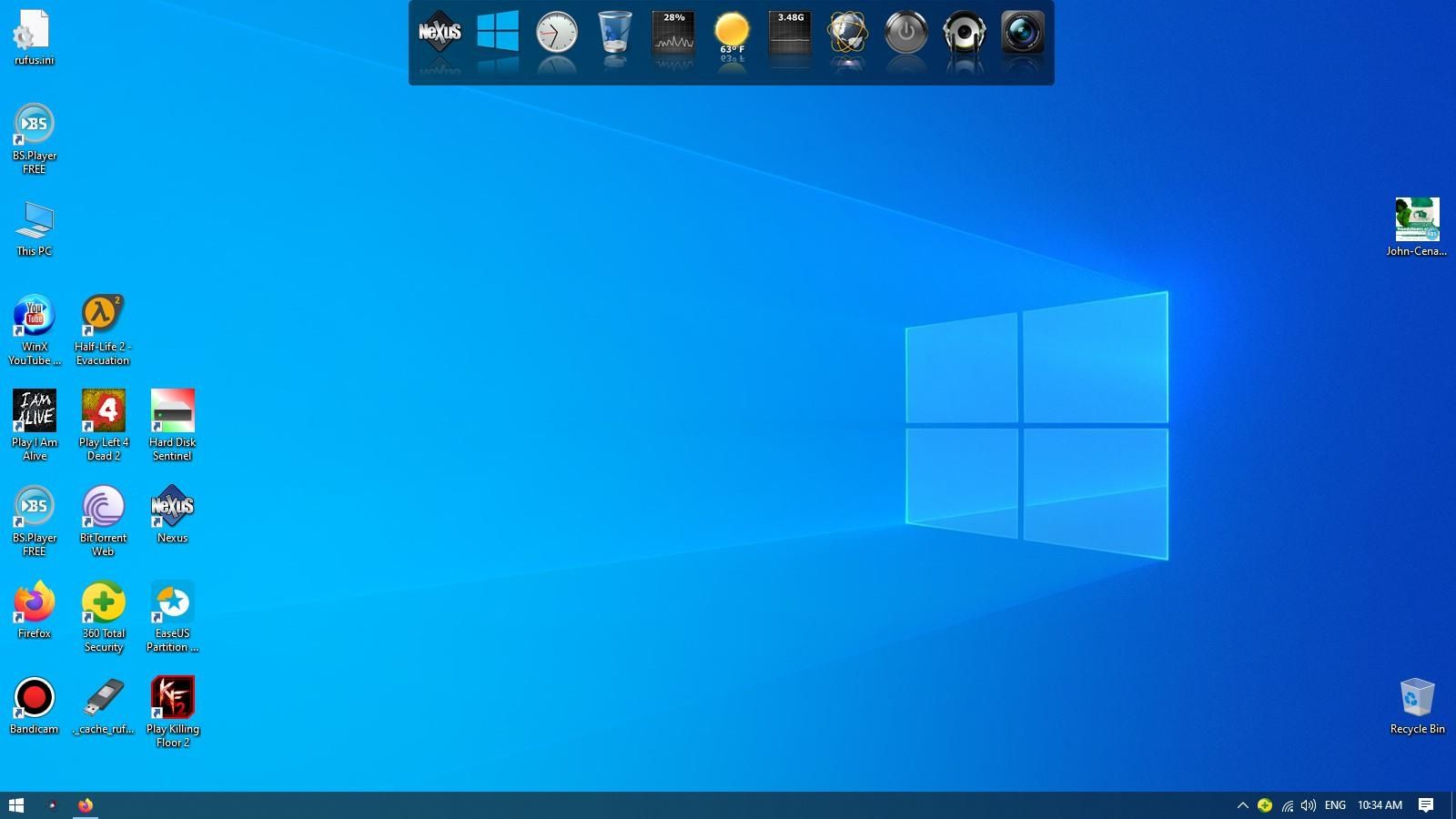Select the Hard Disk Sentinel shortcut
This screenshot has width=1456, height=819.
click(x=172, y=425)
